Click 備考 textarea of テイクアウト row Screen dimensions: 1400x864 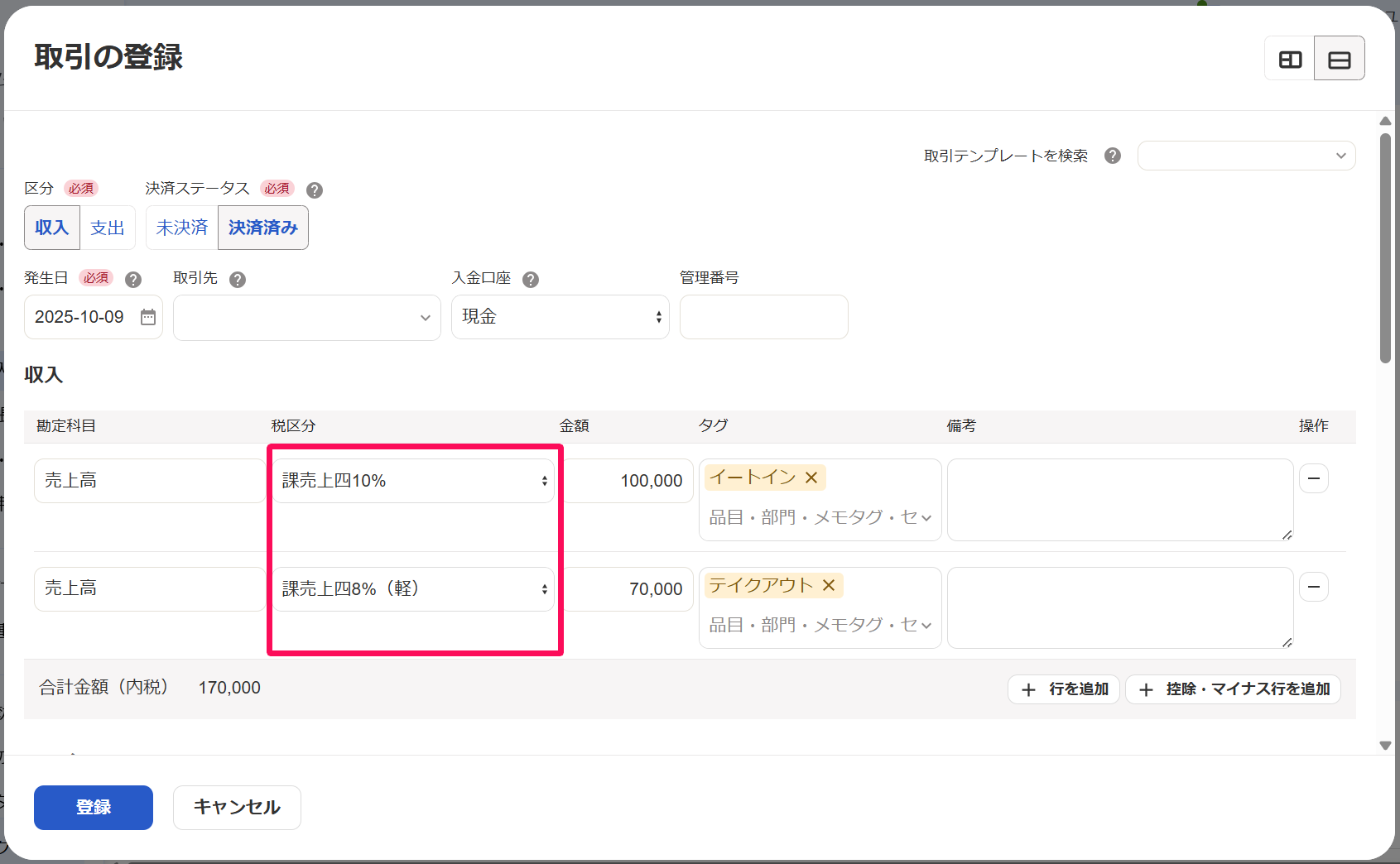click(x=1120, y=607)
